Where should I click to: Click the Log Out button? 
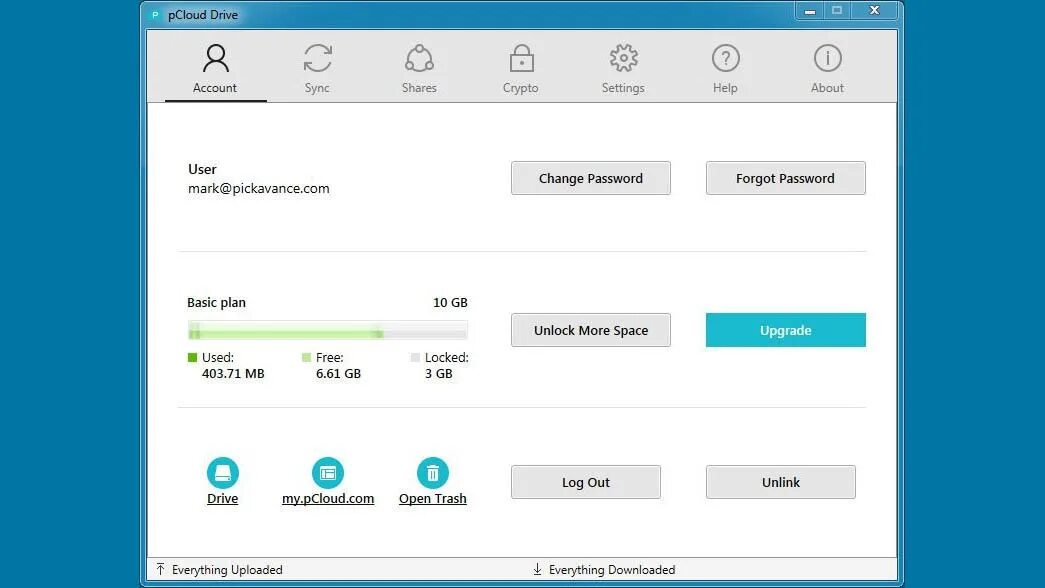586,482
